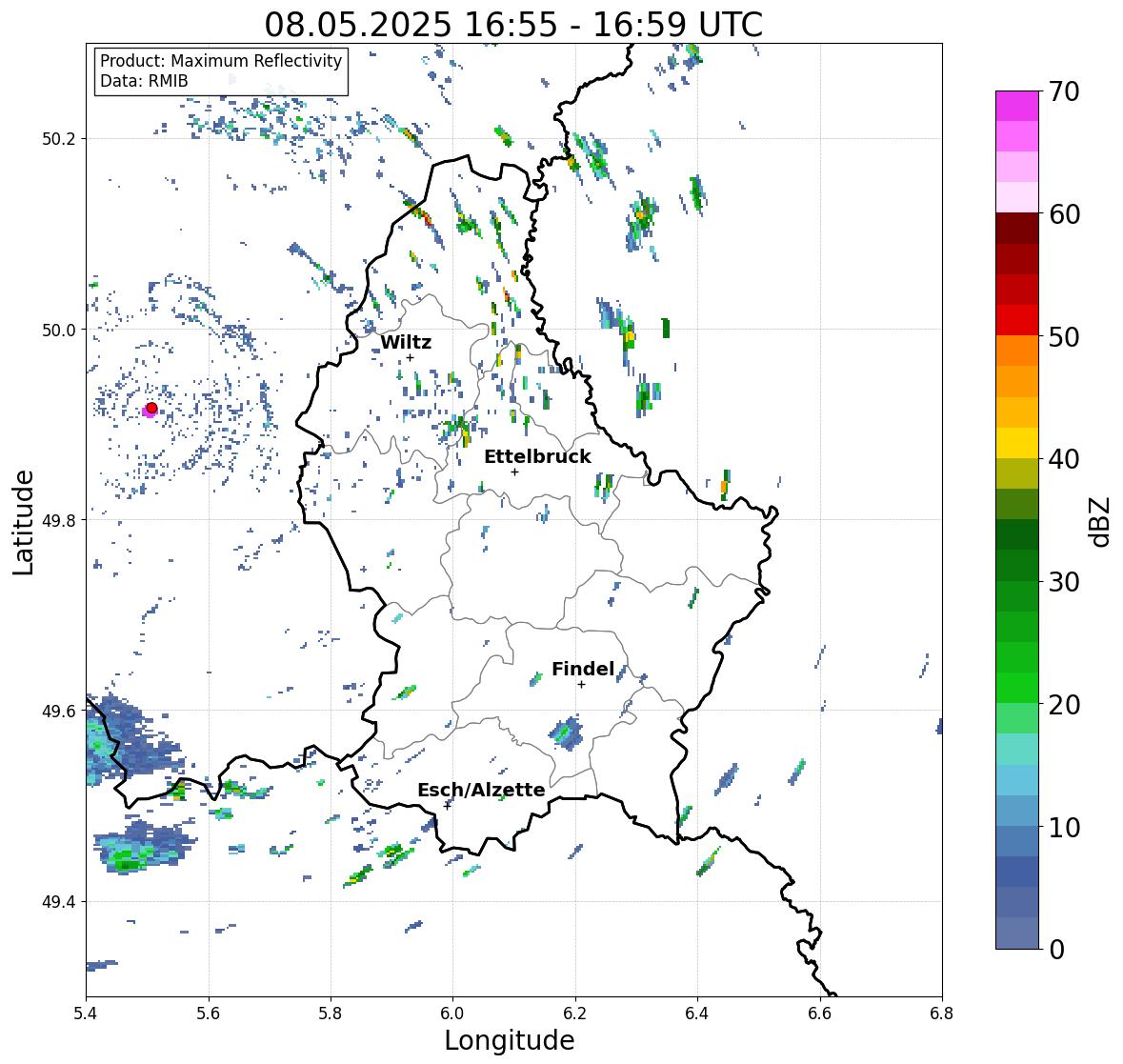The height and width of the screenshot is (1064, 1123).
Task: Click the longitude tick label 6.4
Action: [x=697, y=1014]
